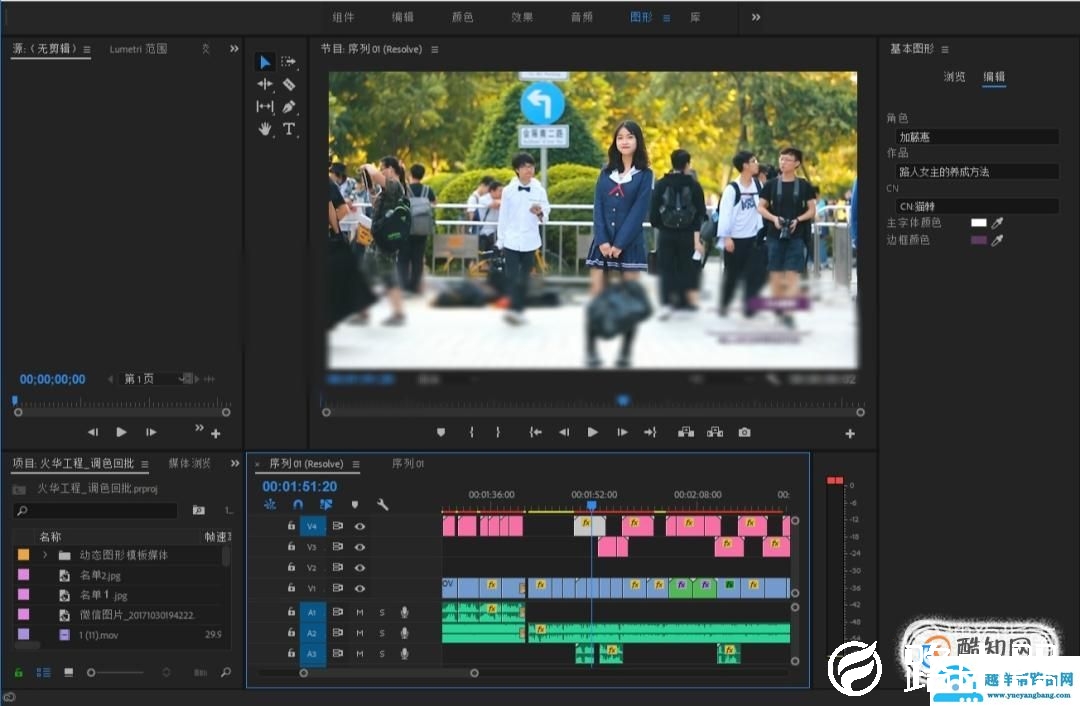1080x706 pixels.
Task: Select the Type tool
Action: (289, 129)
